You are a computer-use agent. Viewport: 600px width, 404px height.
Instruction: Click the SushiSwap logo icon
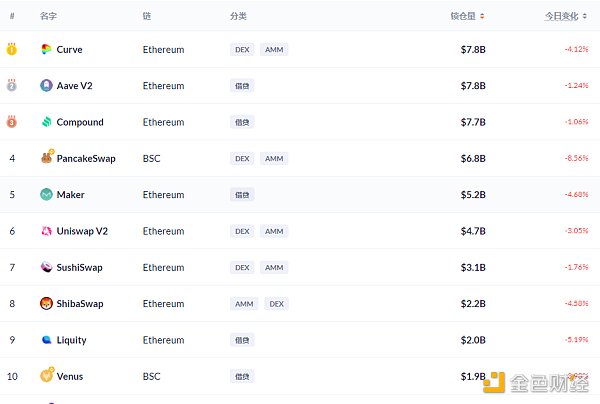(46, 267)
